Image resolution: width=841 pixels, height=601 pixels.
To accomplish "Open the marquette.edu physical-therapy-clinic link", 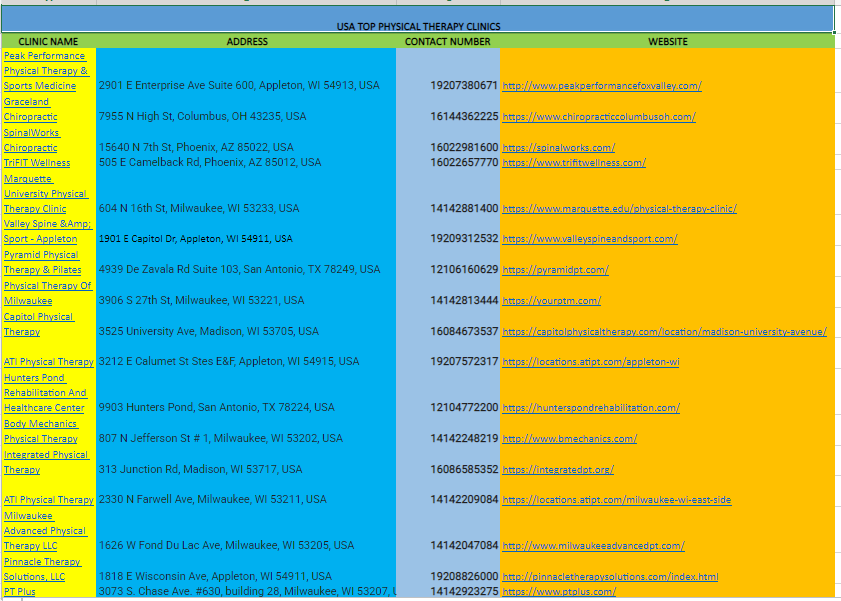I will (619, 209).
